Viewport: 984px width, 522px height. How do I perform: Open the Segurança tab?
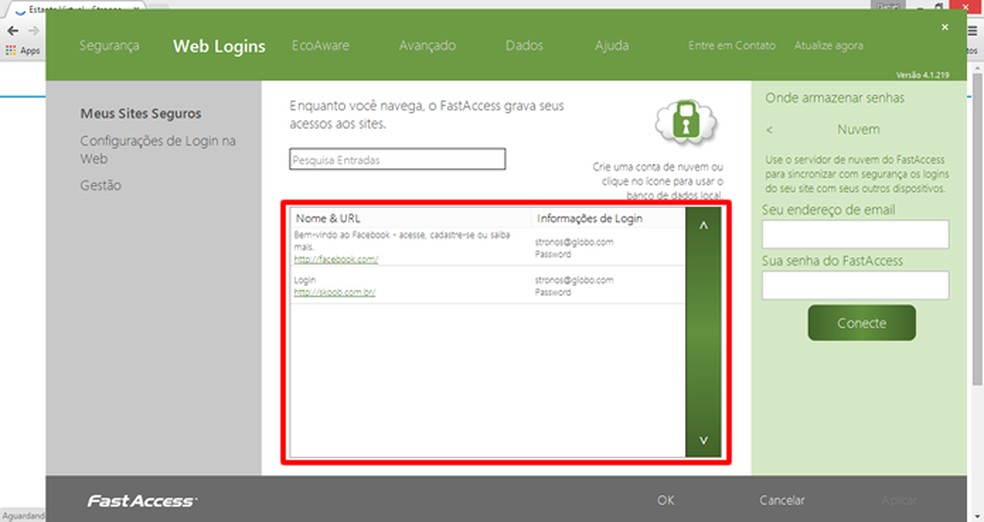point(109,46)
